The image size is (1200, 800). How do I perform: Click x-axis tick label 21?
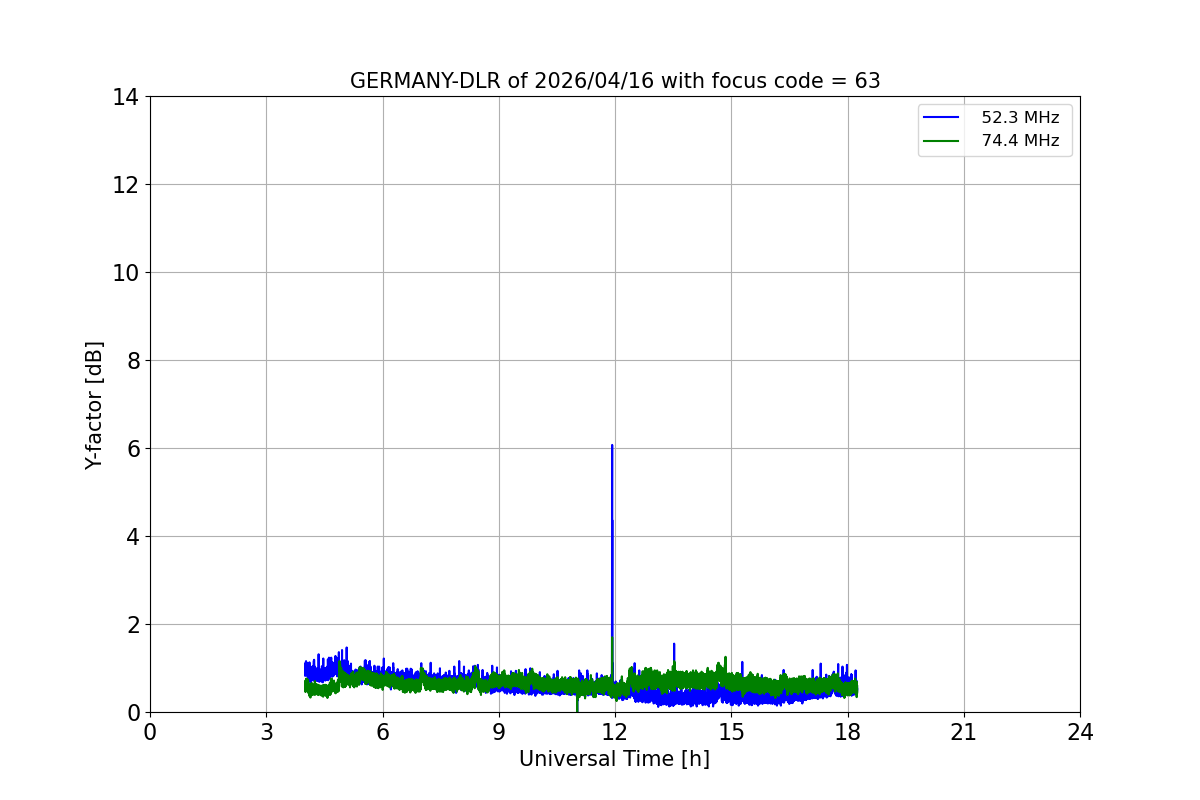pyautogui.click(x=964, y=732)
